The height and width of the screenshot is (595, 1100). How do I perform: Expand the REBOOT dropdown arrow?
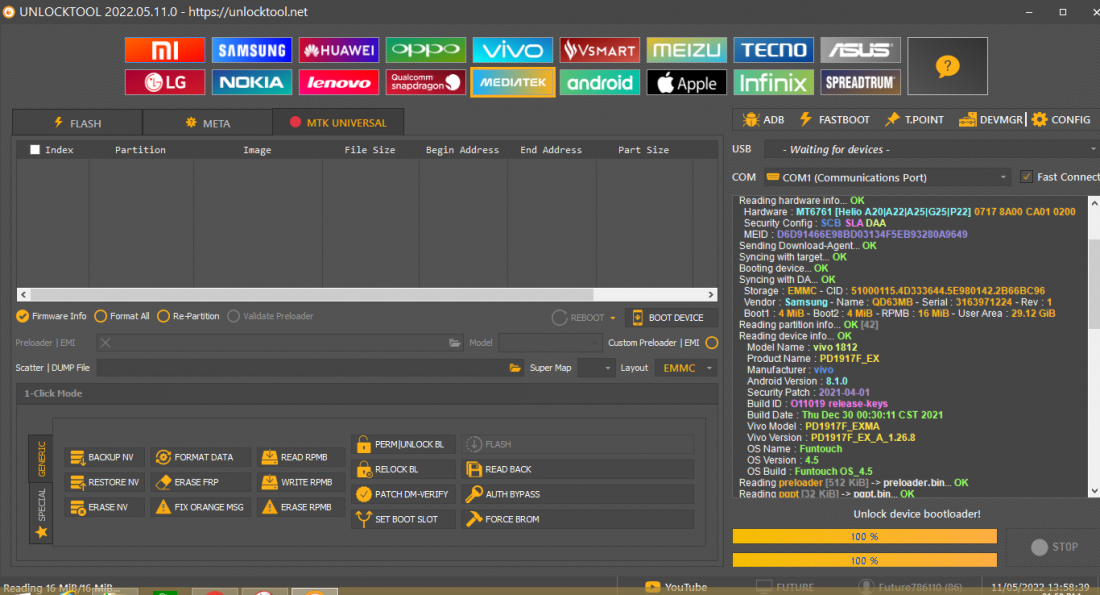(x=612, y=318)
